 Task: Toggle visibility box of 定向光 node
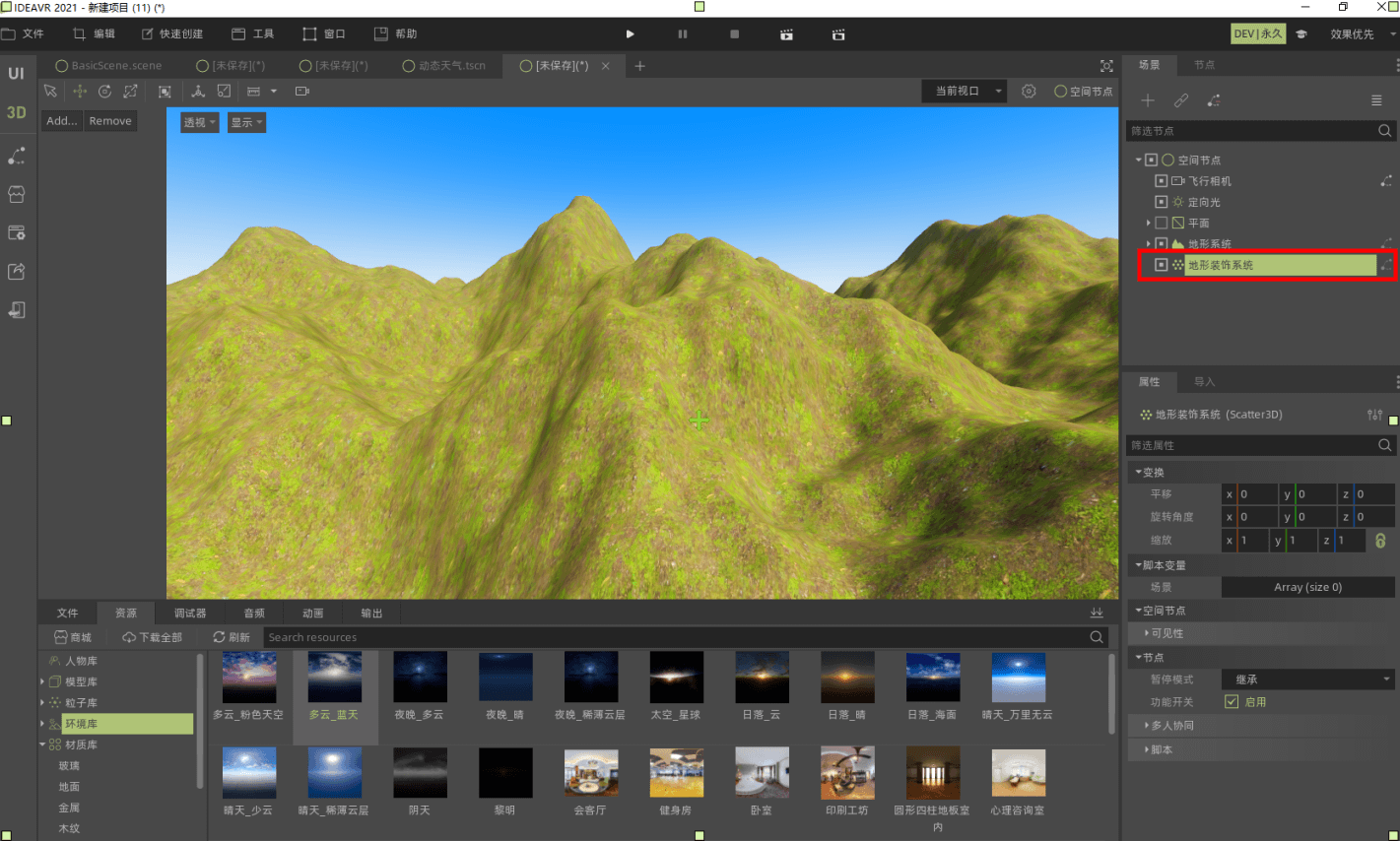[x=1161, y=202]
